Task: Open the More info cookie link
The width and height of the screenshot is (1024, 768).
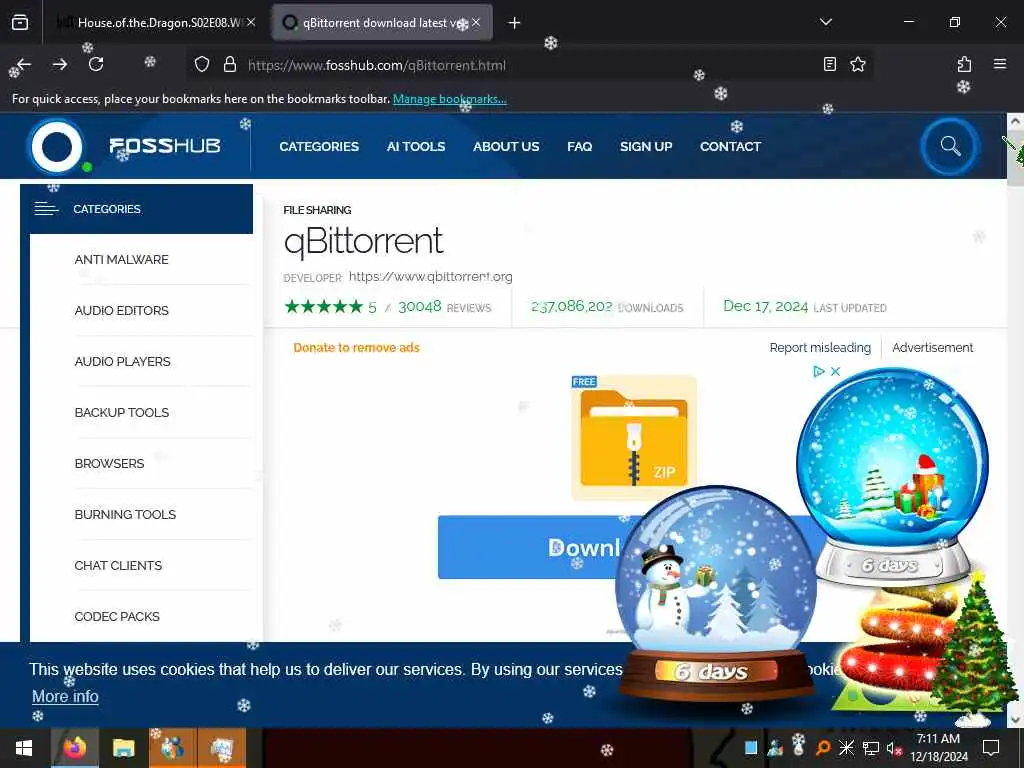Action: pyautogui.click(x=65, y=697)
